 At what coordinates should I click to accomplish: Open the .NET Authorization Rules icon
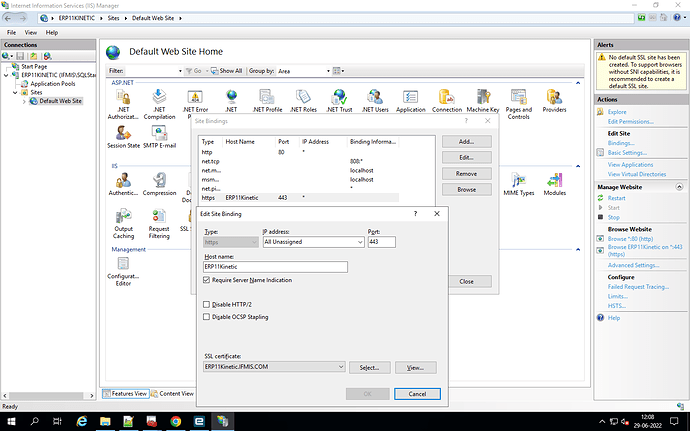click(123, 104)
